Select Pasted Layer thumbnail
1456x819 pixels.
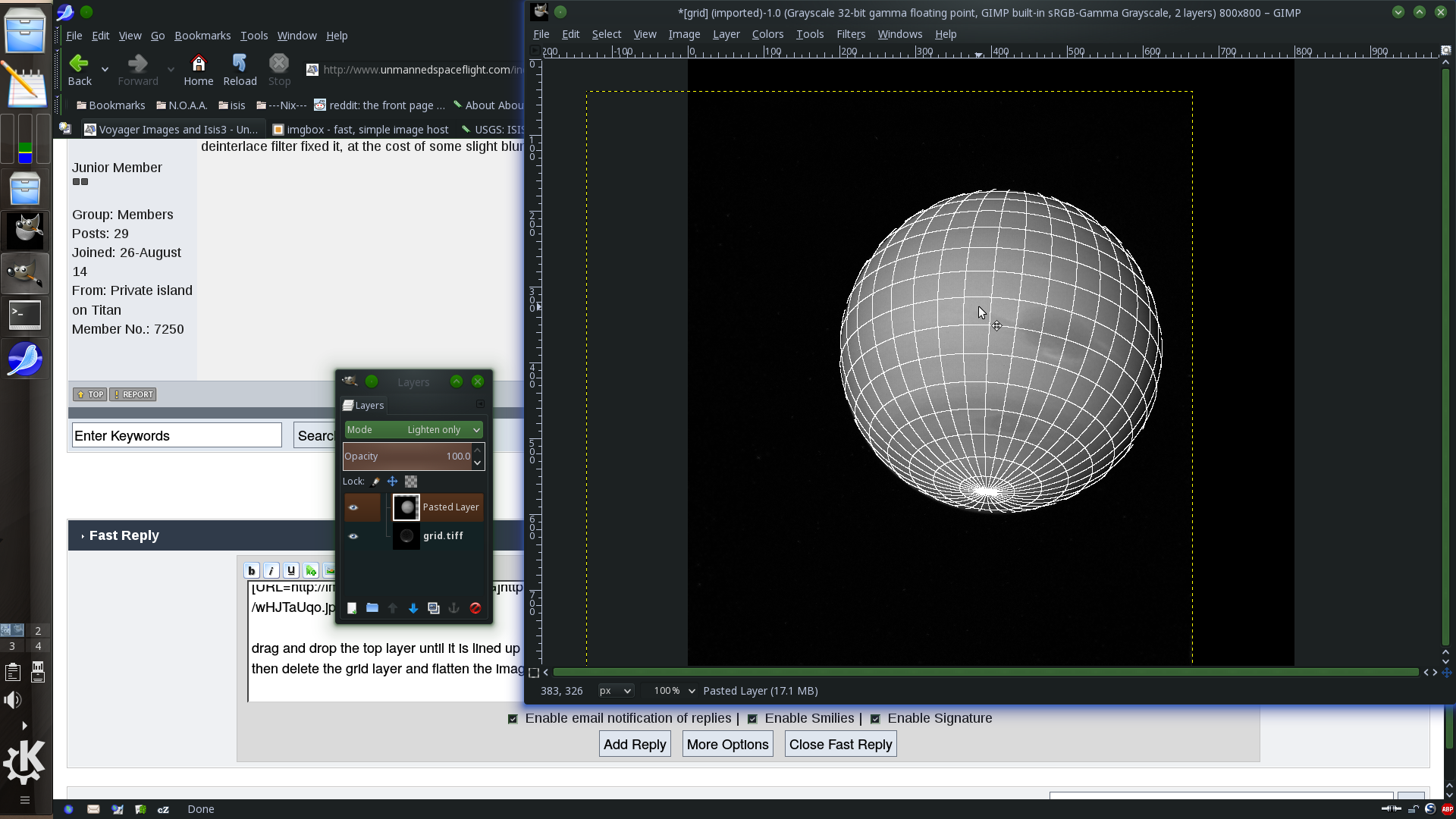click(406, 507)
